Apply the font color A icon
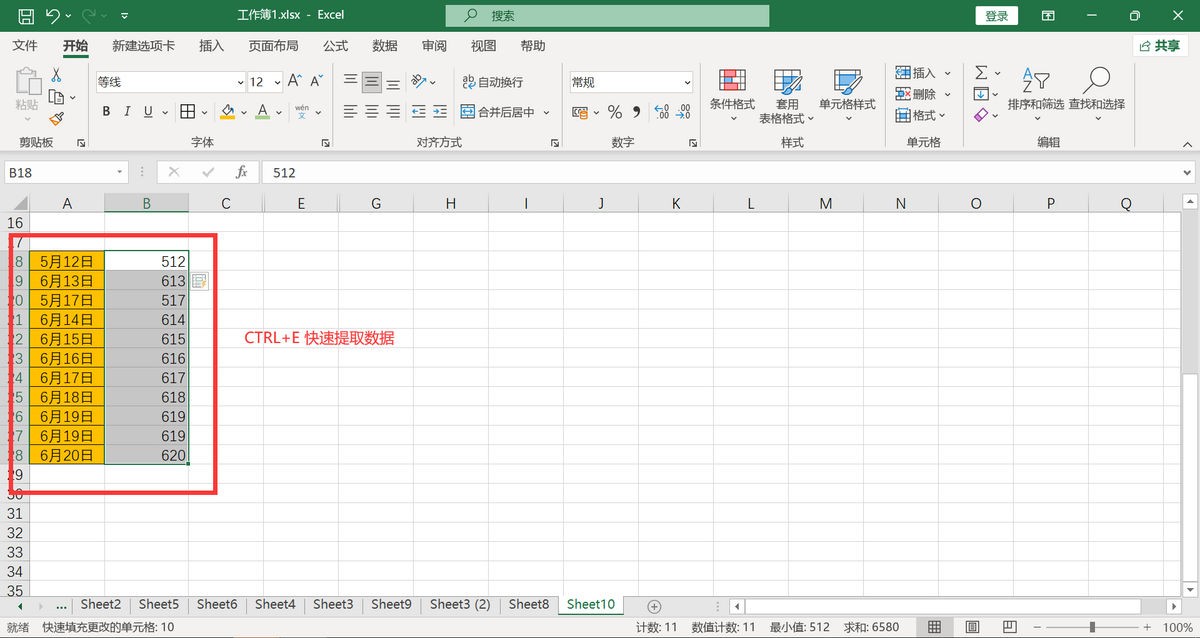This screenshot has height=638, width=1200. [x=262, y=112]
